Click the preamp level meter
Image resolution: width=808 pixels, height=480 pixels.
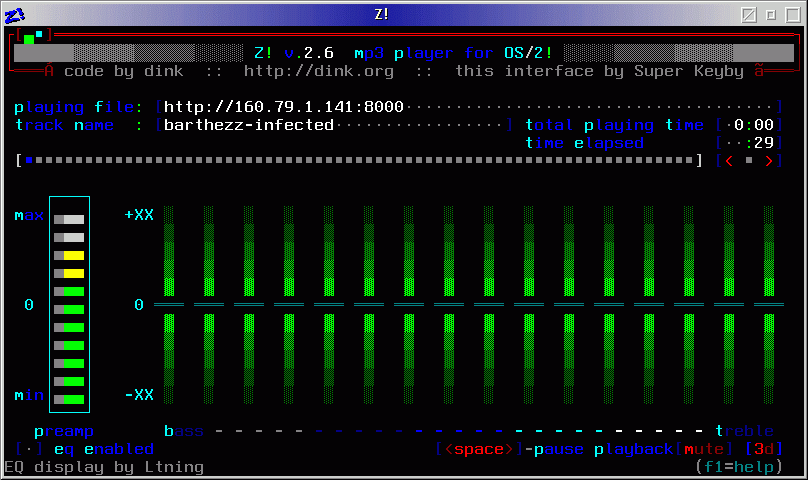click(x=70, y=304)
